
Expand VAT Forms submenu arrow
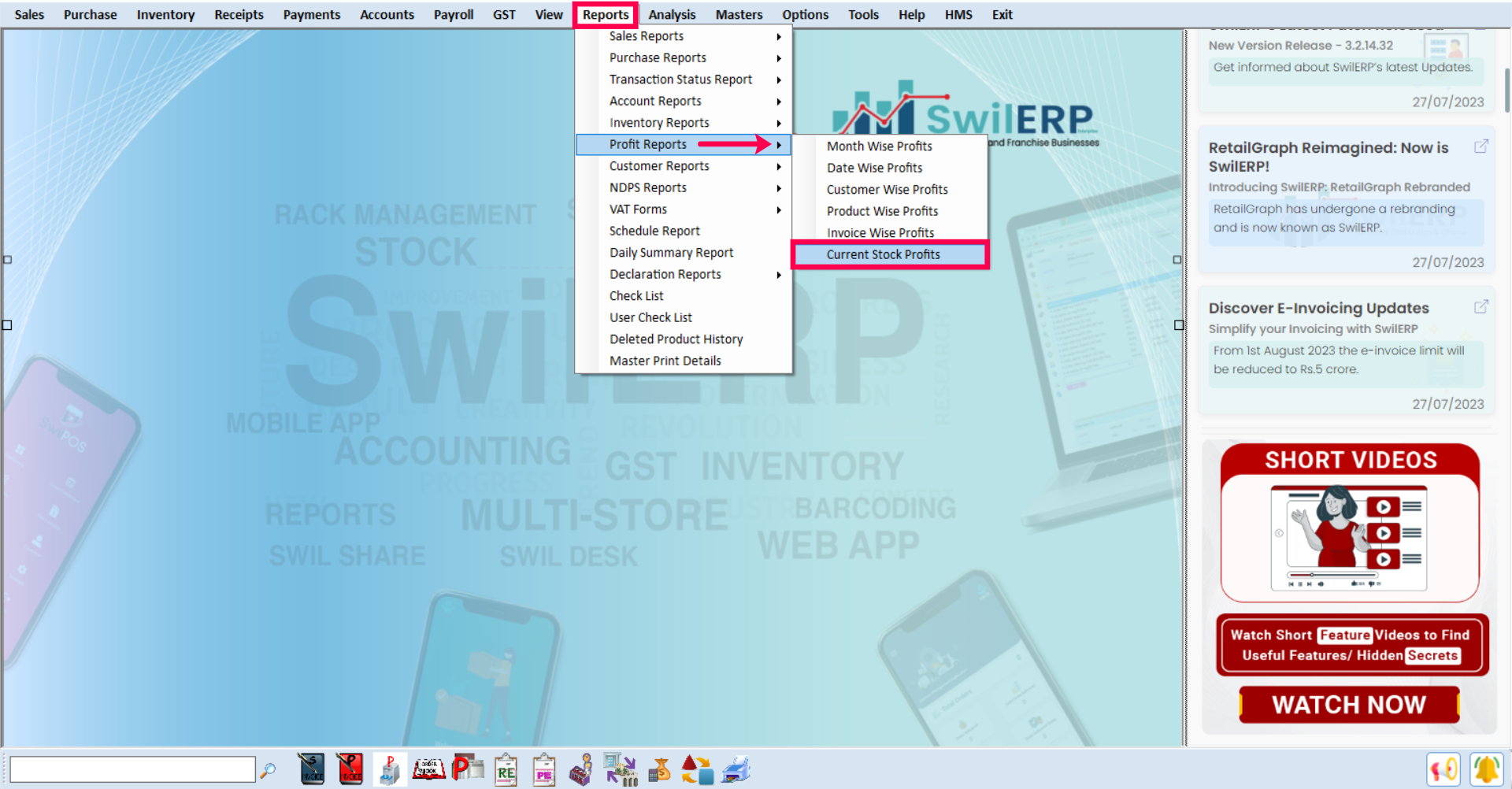pos(779,209)
